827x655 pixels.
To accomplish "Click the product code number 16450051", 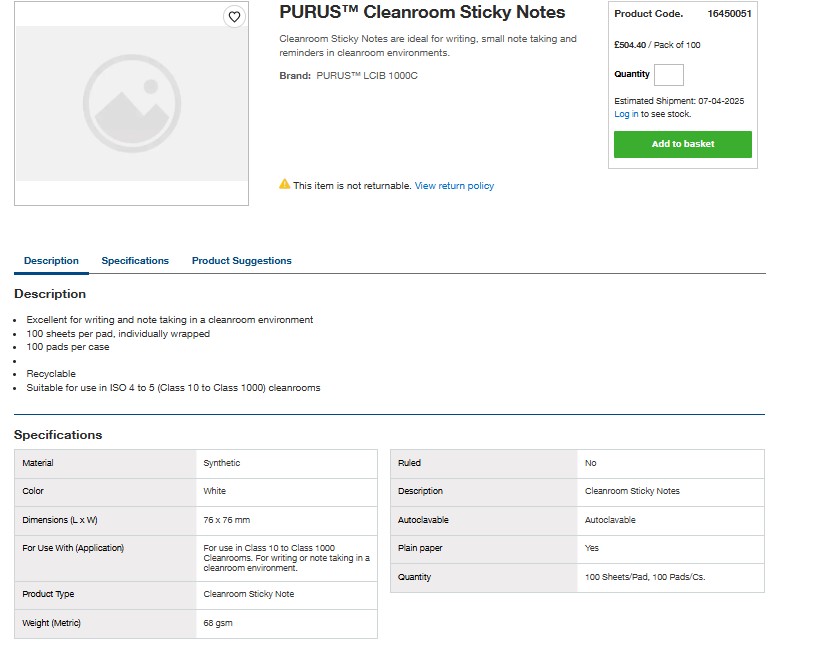I will 729,14.
